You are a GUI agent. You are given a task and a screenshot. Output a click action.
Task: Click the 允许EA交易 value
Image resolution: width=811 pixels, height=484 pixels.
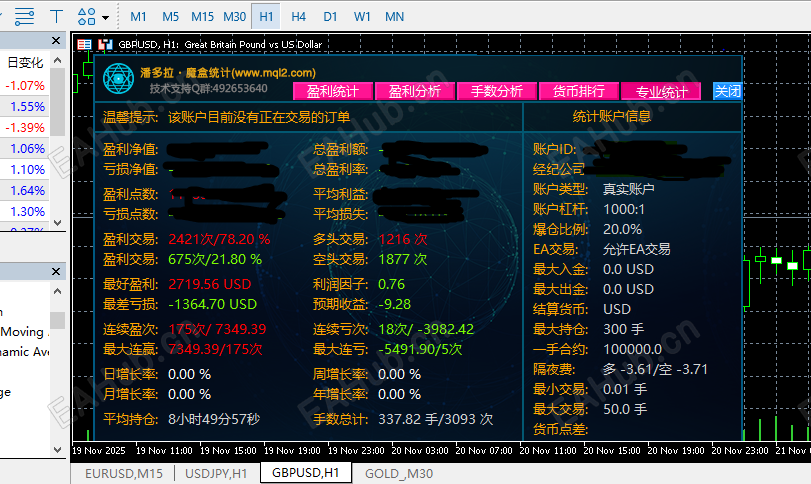click(637, 249)
